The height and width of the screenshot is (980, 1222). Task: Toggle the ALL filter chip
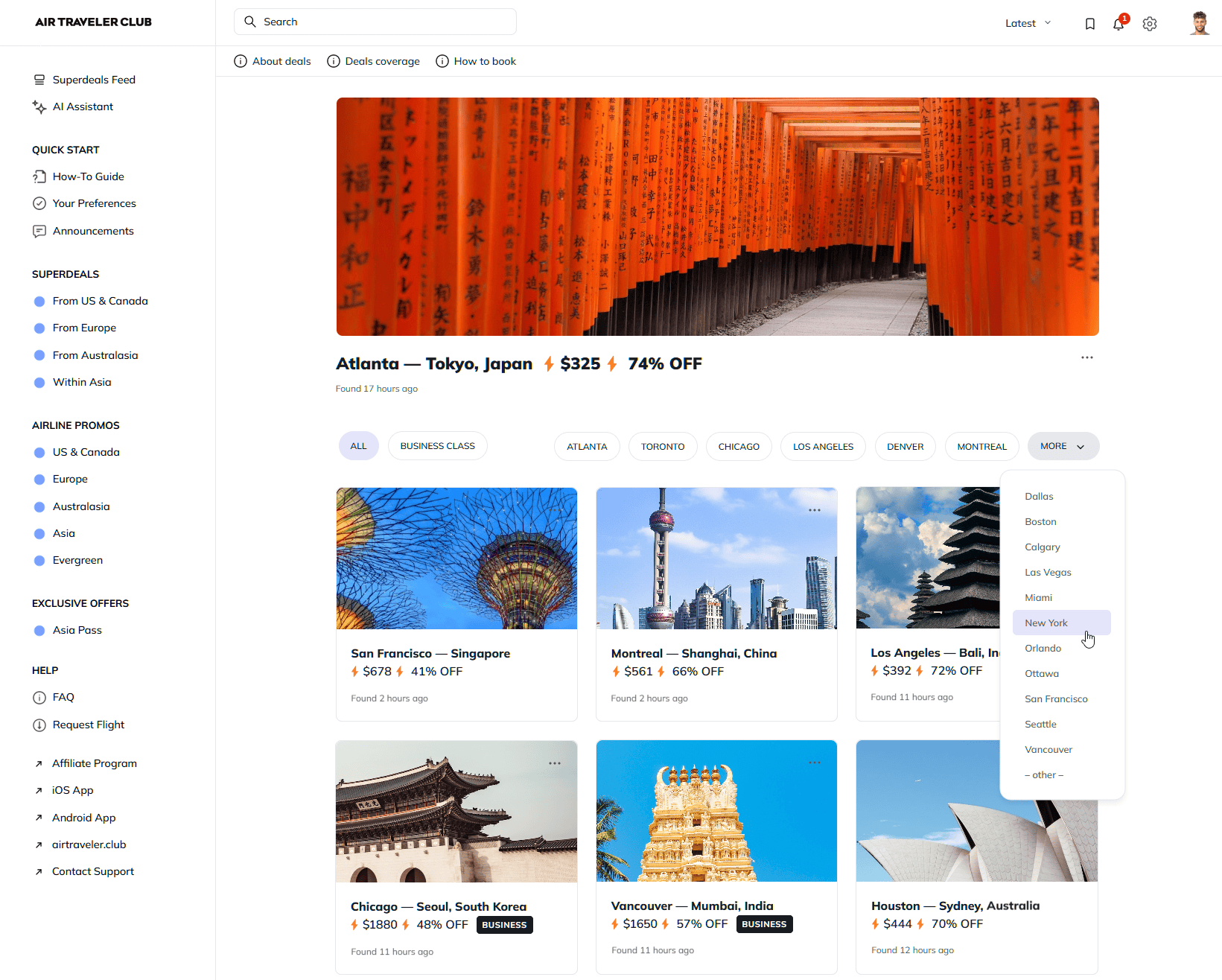[358, 446]
